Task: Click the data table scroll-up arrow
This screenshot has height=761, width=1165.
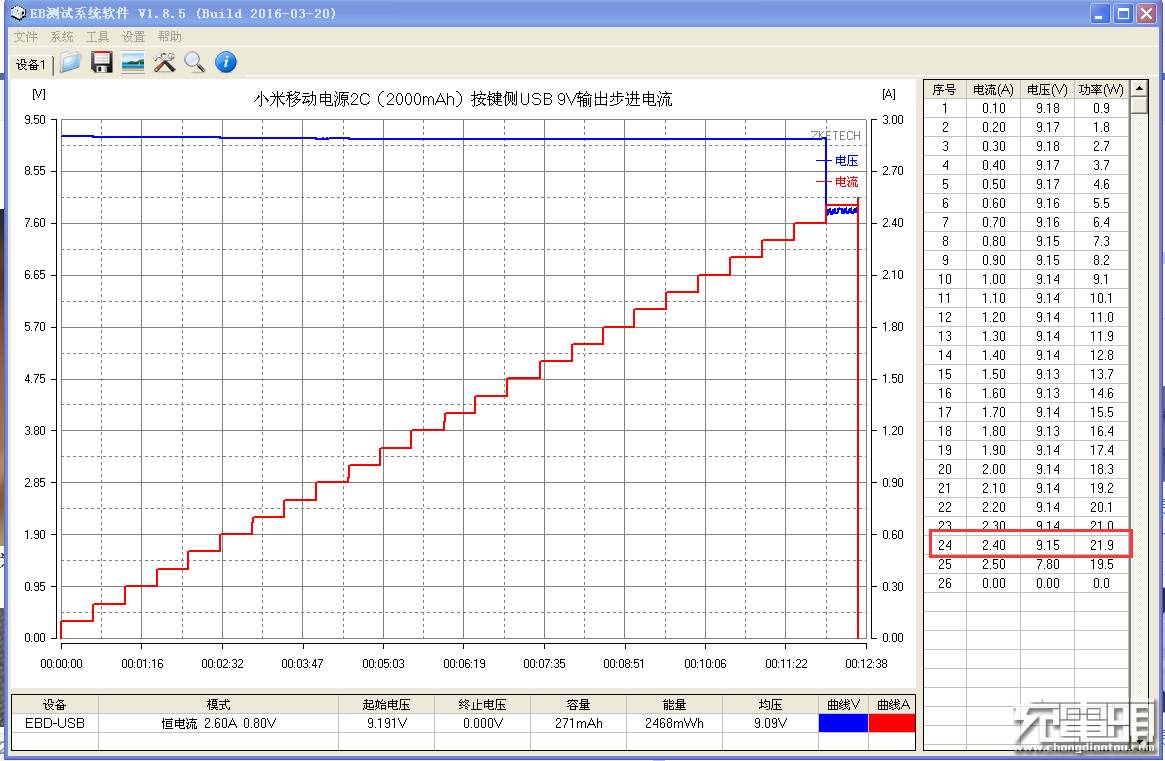Action: coord(1139,89)
